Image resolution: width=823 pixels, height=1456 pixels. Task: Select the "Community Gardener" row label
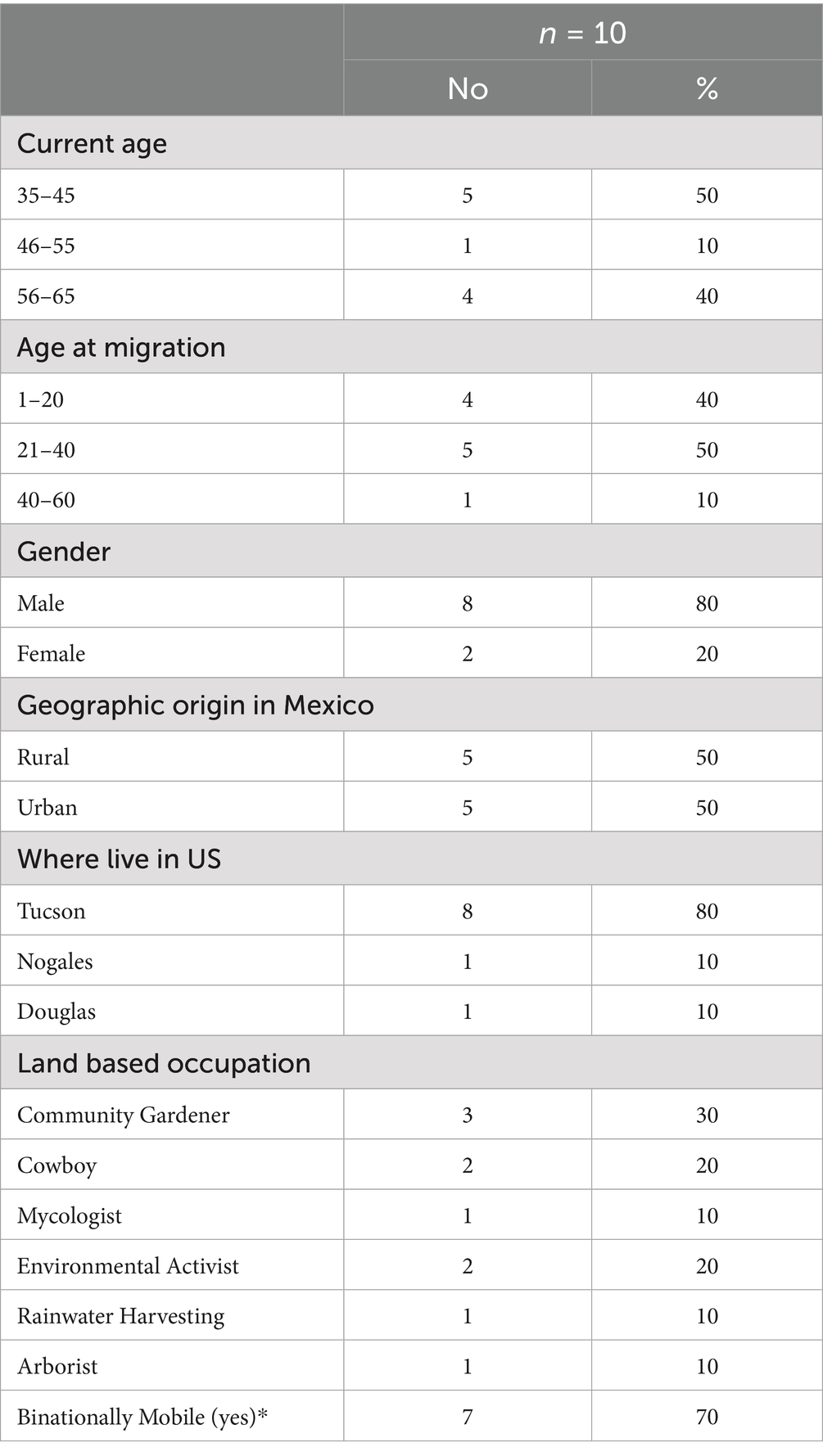coord(124,1116)
